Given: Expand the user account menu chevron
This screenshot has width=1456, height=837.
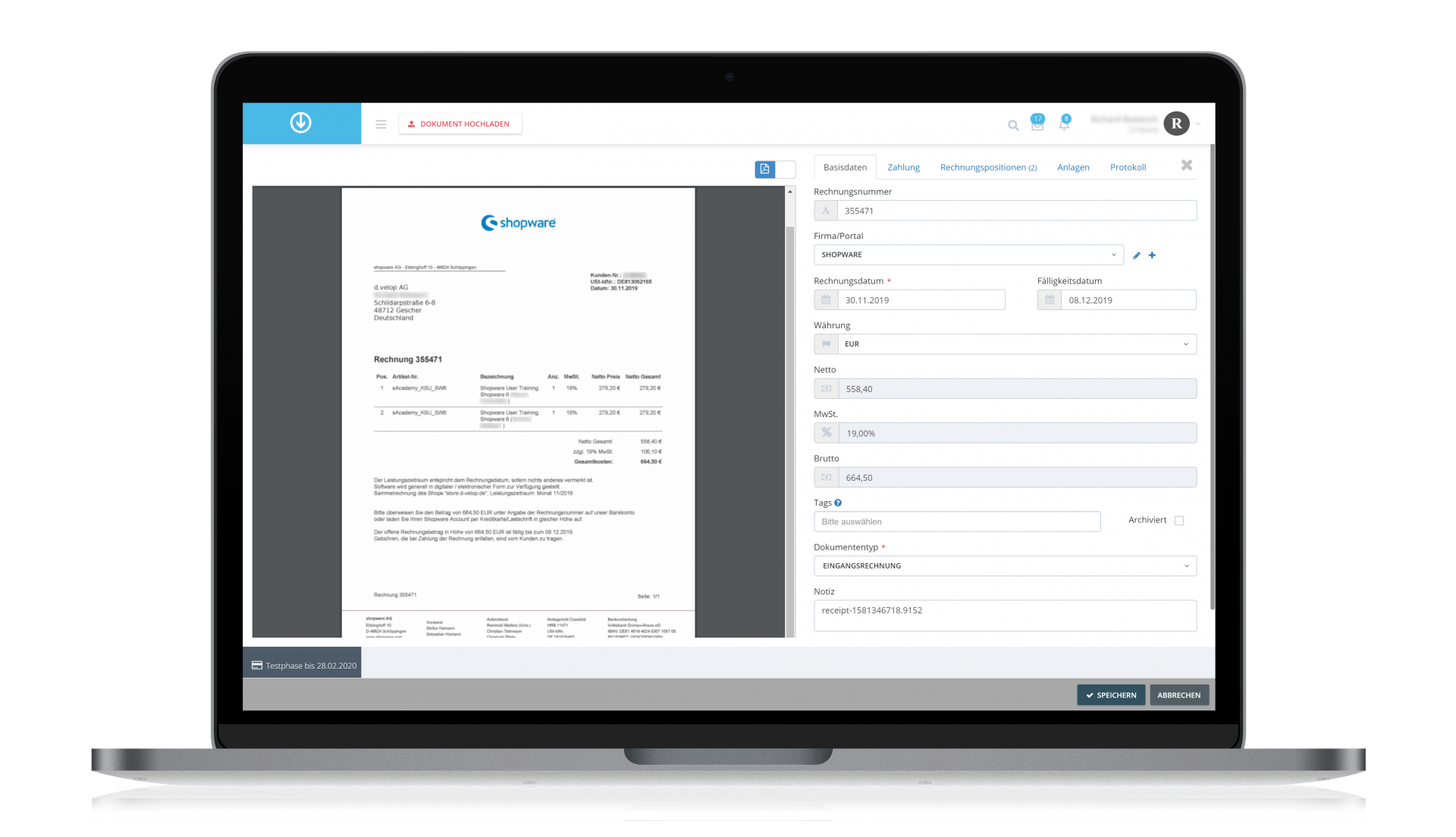Looking at the screenshot, I should coord(1197,124).
